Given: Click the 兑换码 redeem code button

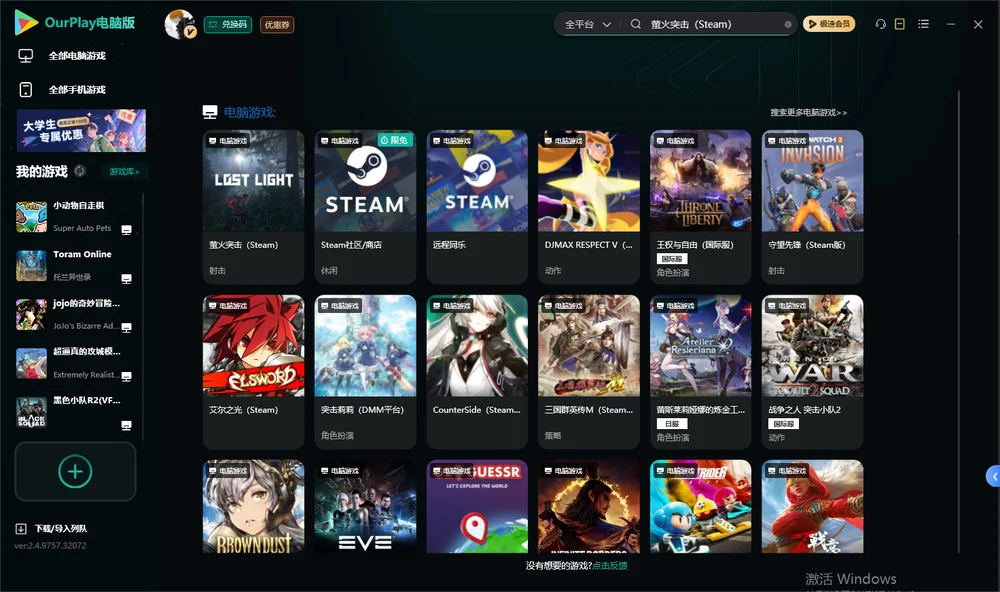Looking at the screenshot, I should [228, 24].
